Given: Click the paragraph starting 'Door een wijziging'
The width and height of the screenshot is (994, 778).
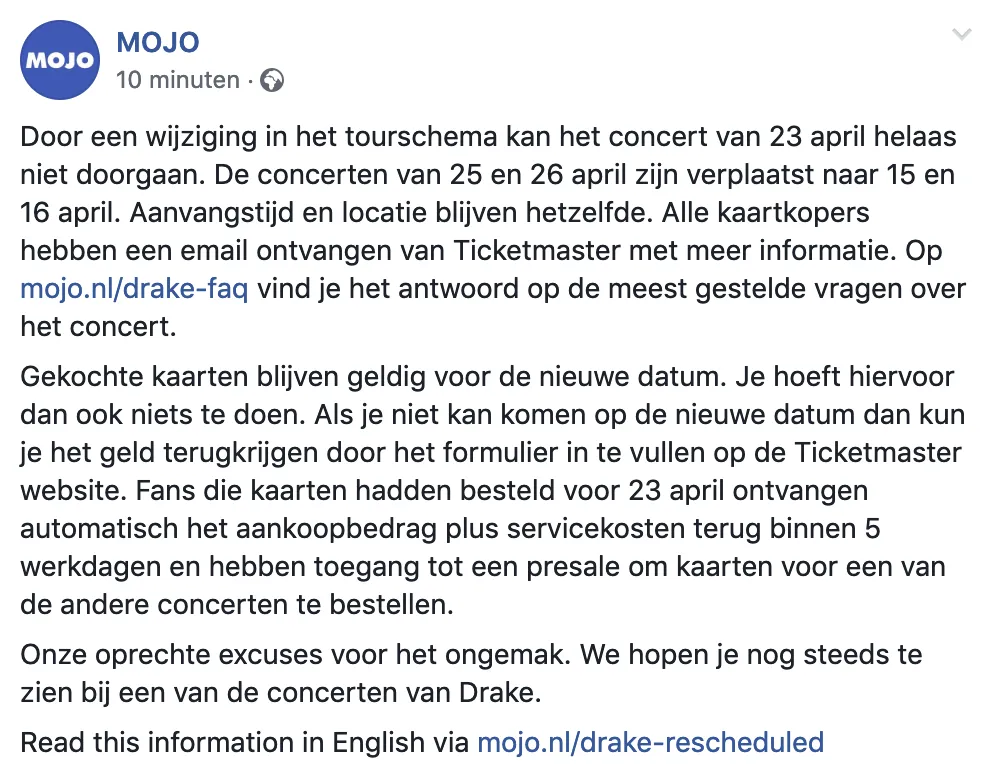Looking at the screenshot, I should coord(493,231).
